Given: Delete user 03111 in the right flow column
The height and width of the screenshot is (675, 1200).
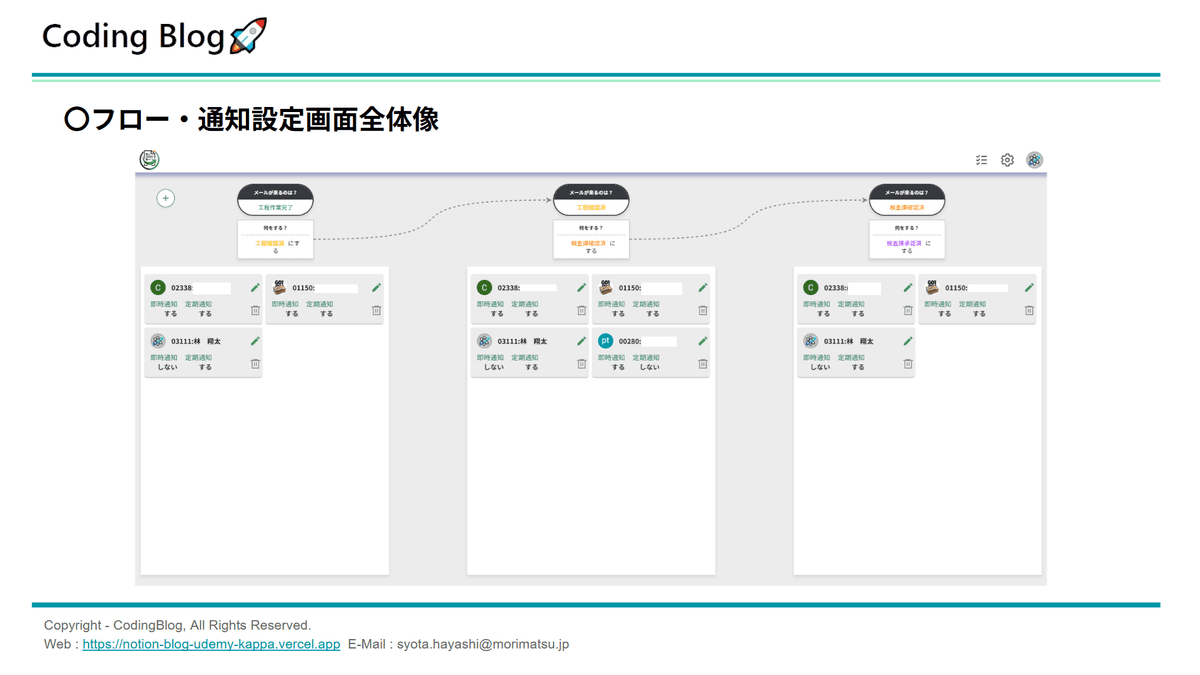Looking at the screenshot, I should coord(907,364).
